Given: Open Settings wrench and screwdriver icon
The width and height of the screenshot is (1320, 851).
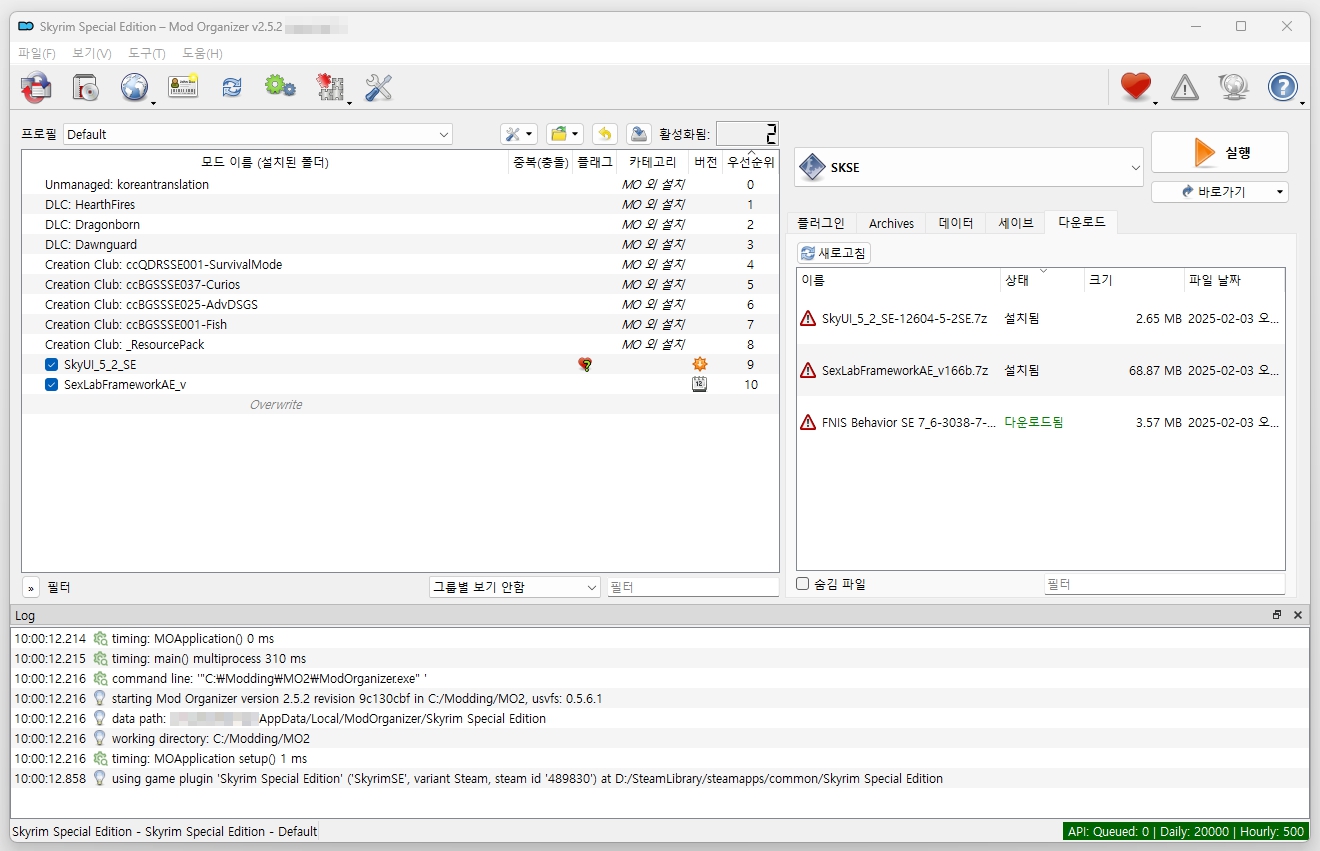Looking at the screenshot, I should point(378,88).
